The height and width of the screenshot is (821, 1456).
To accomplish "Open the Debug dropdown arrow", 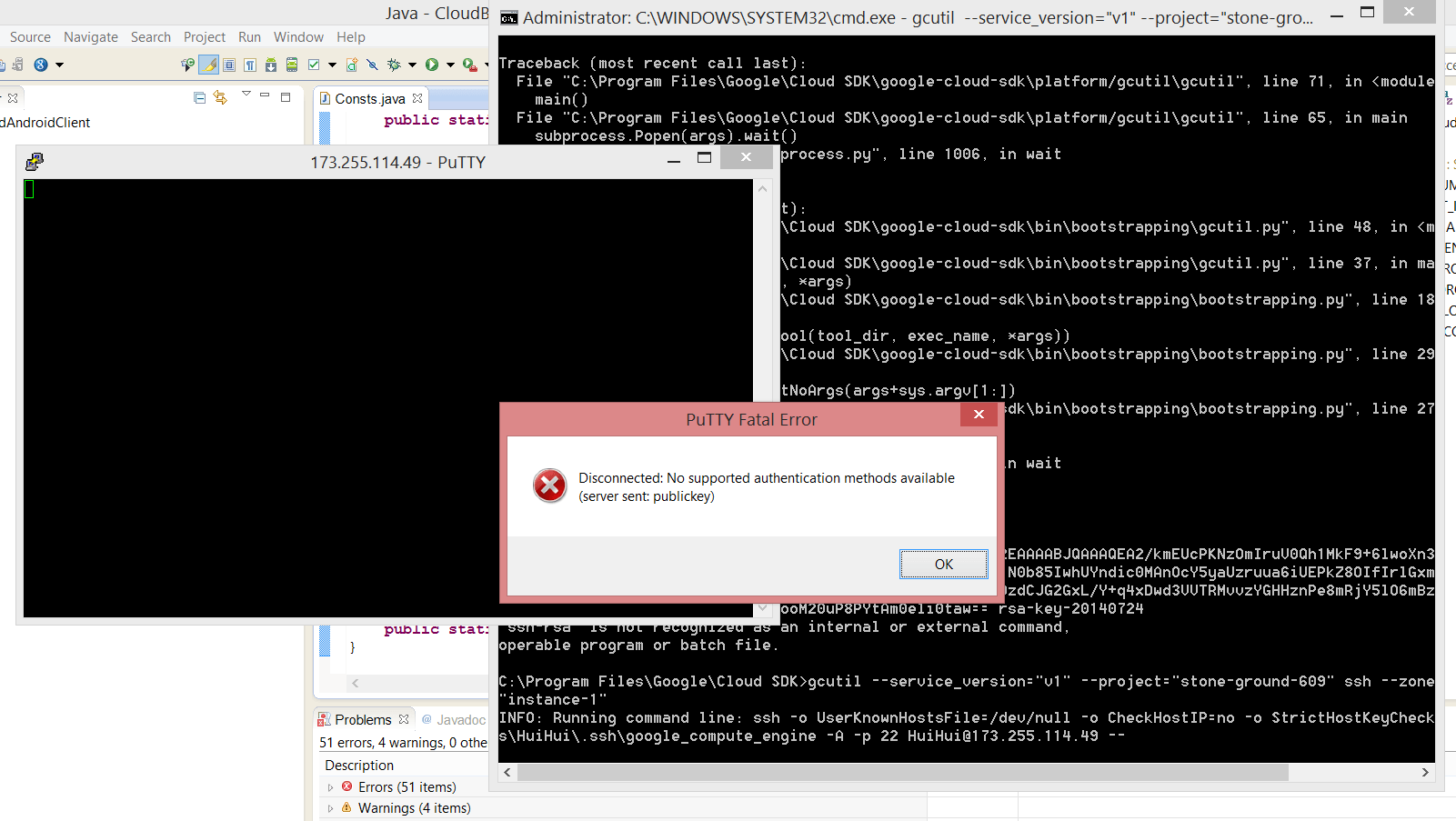I will pyautogui.click(x=412, y=65).
